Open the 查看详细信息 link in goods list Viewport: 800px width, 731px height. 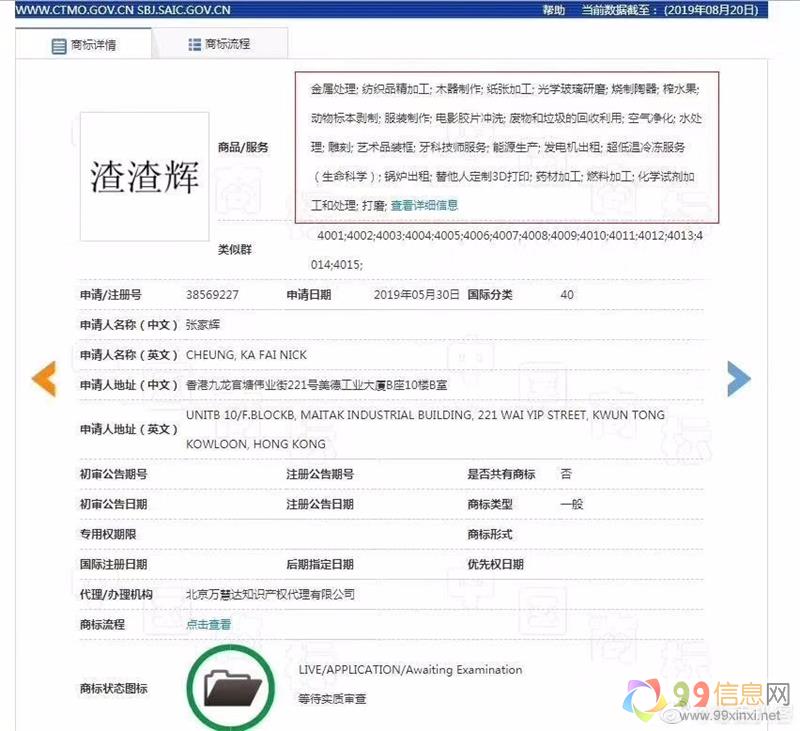click(424, 205)
